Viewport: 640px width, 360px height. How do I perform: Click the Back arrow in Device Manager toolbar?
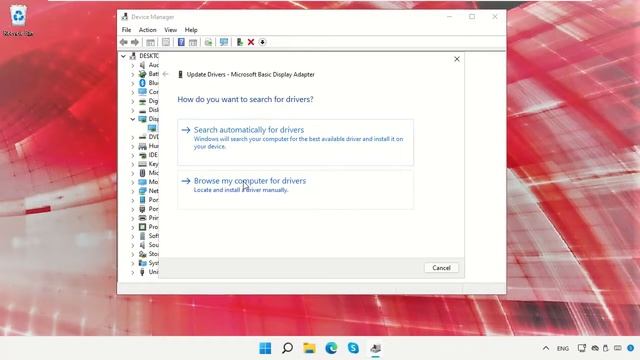(124, 42)
